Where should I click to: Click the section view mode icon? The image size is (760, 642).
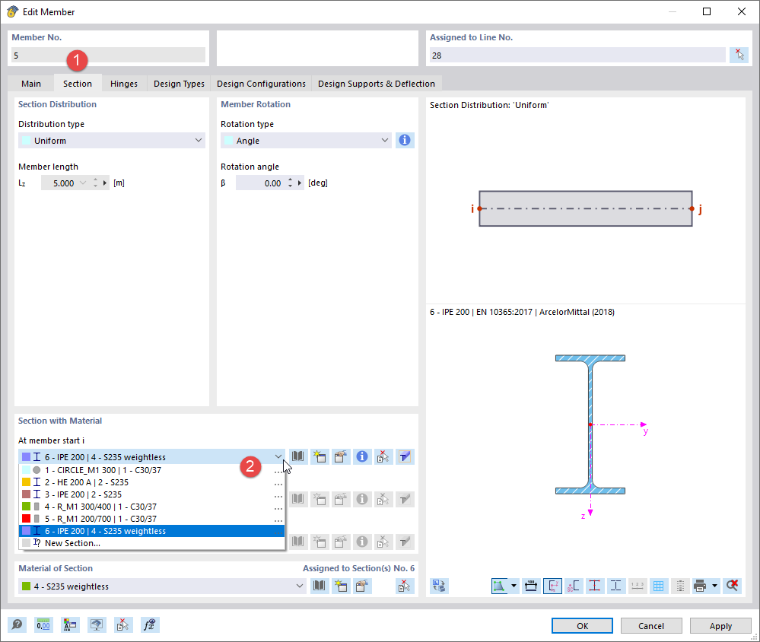pos(499,586)
